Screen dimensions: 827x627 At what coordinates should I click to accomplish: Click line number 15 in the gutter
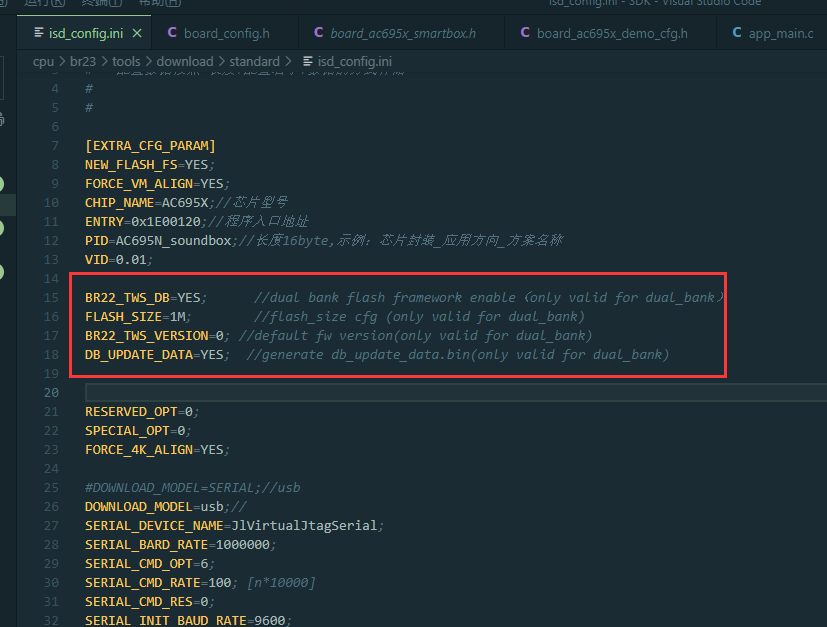pyautogui.click(x=51, y=297)
